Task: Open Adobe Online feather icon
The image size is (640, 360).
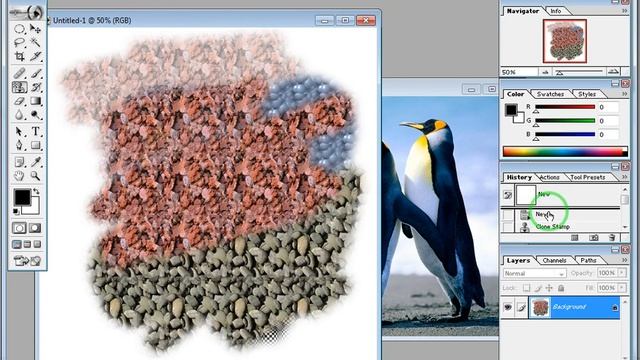Action: [27, 13]
